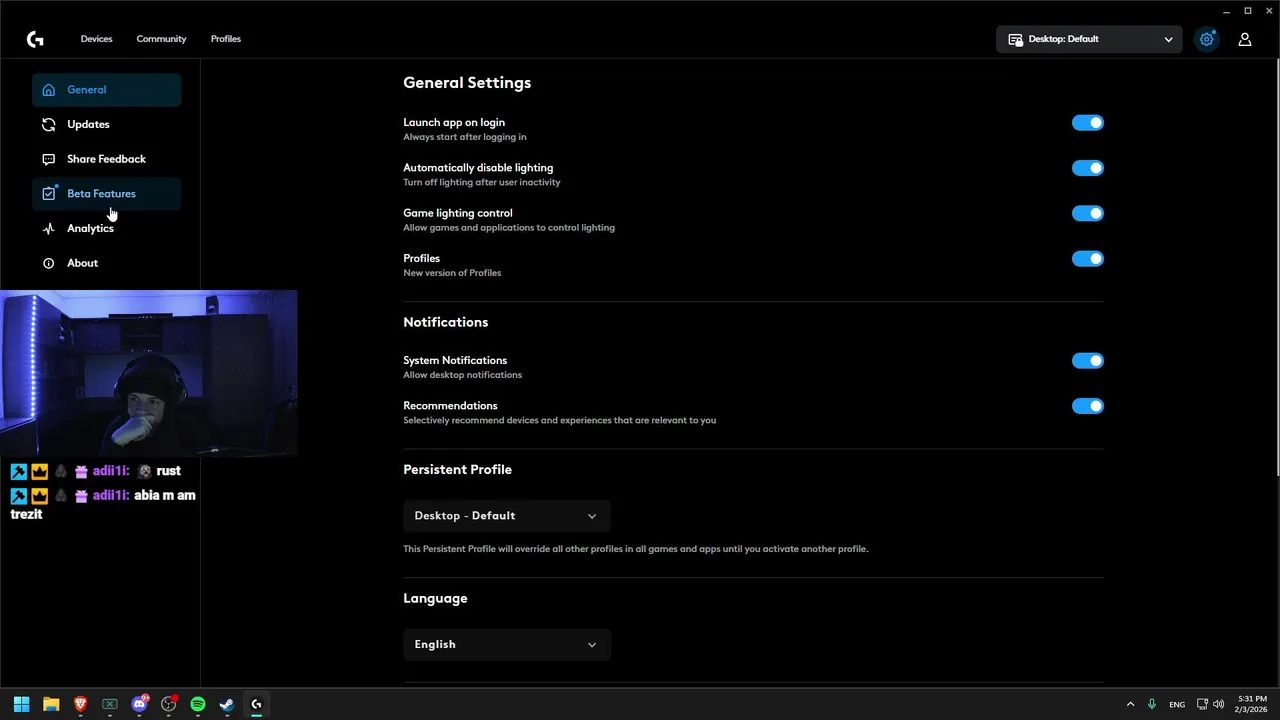Open the Community menu
Image resolution: width=1280 pixels, height=720 pixels.
click(x=161, y=39)
